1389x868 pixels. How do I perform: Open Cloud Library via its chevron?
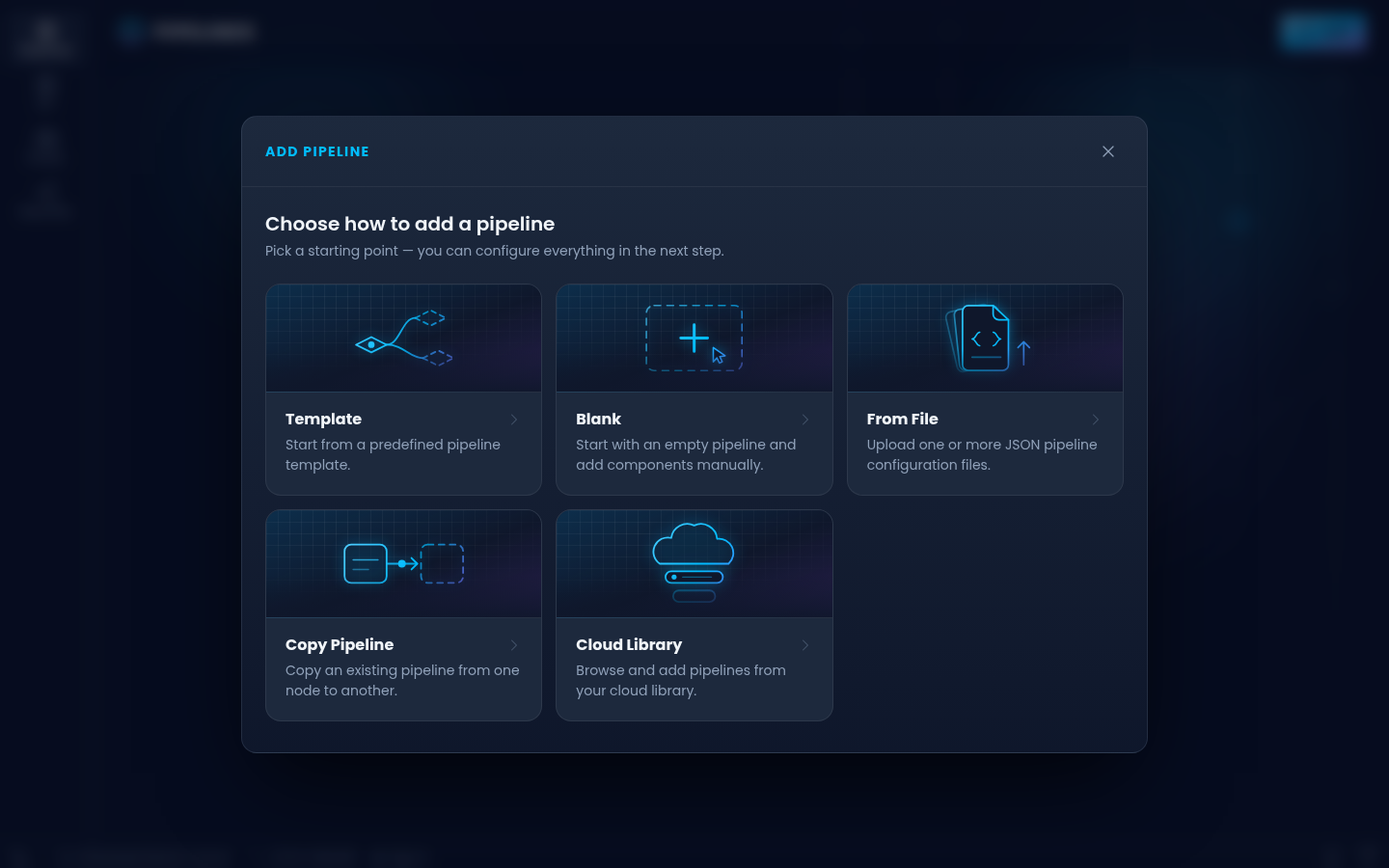pos(805,645)
